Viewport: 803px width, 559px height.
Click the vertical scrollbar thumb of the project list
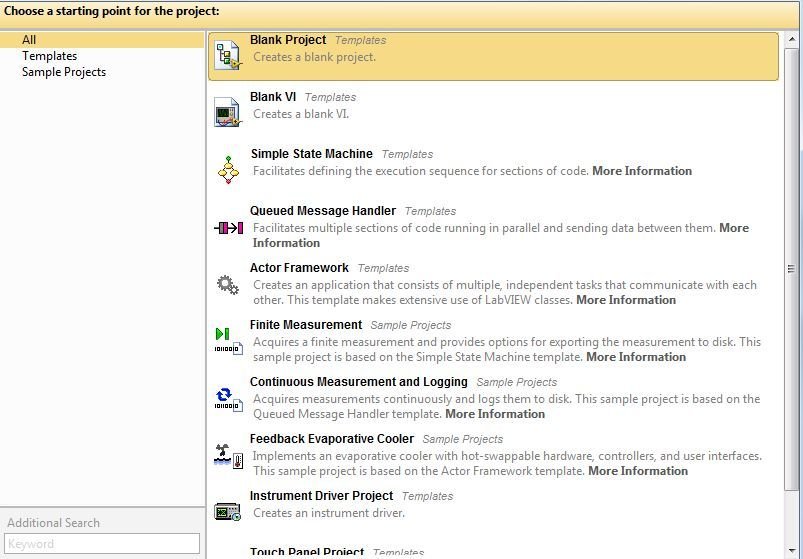[792, 268]
